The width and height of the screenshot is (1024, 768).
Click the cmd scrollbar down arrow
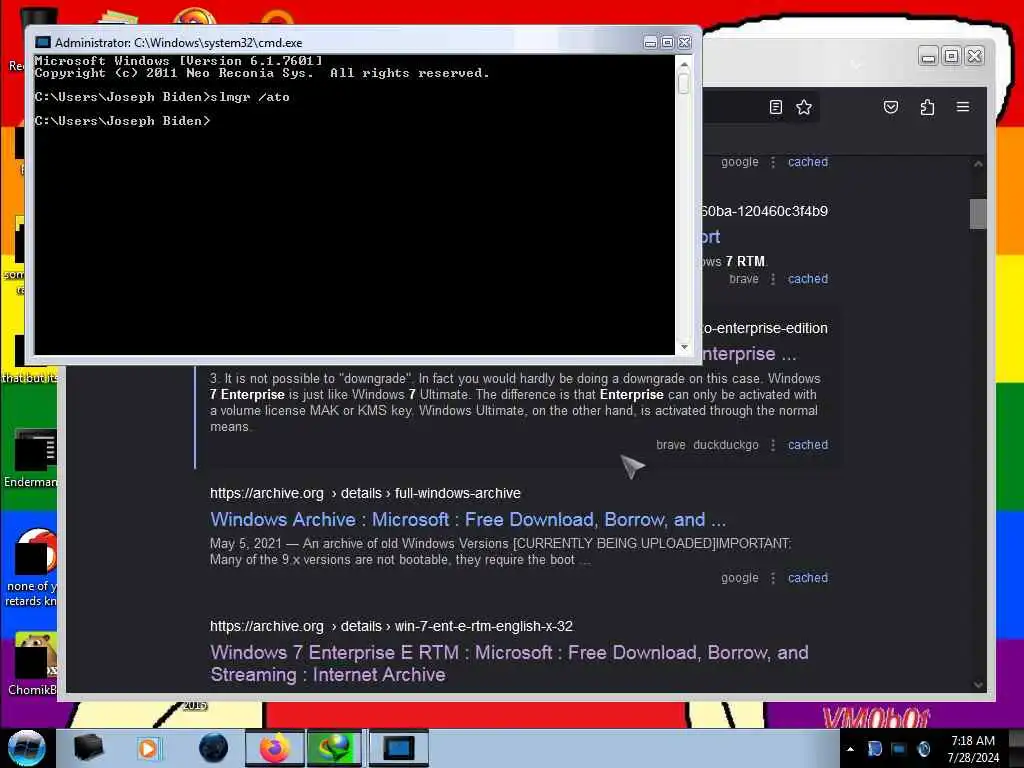684,347
